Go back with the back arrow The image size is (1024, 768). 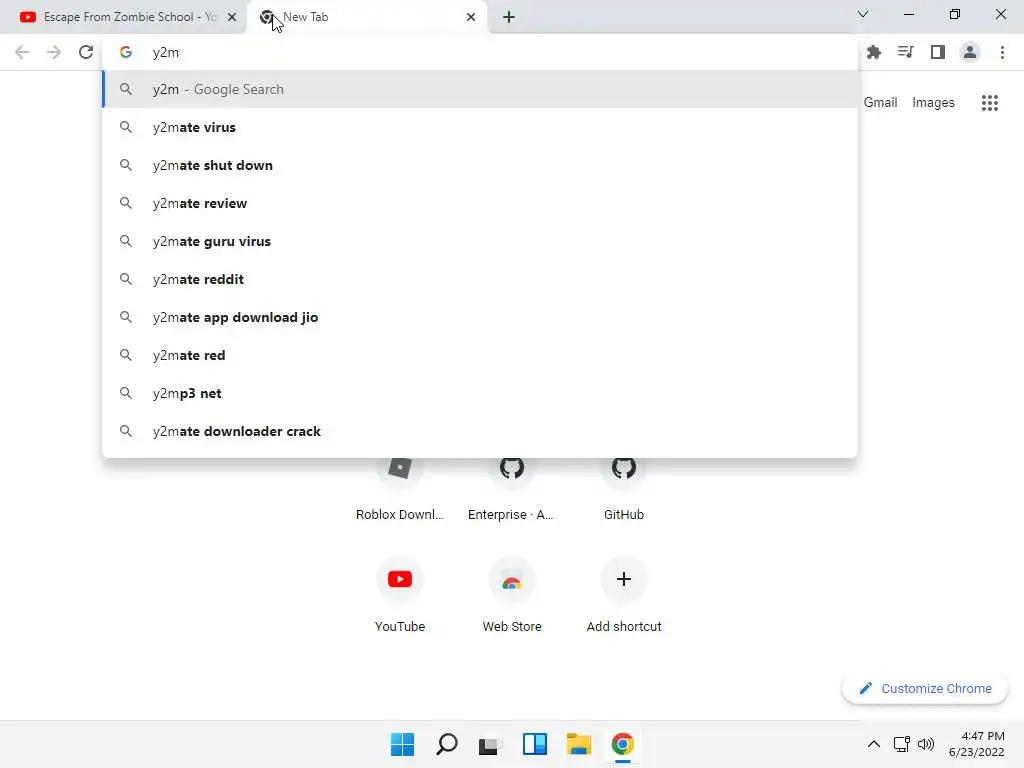[22, 52]
